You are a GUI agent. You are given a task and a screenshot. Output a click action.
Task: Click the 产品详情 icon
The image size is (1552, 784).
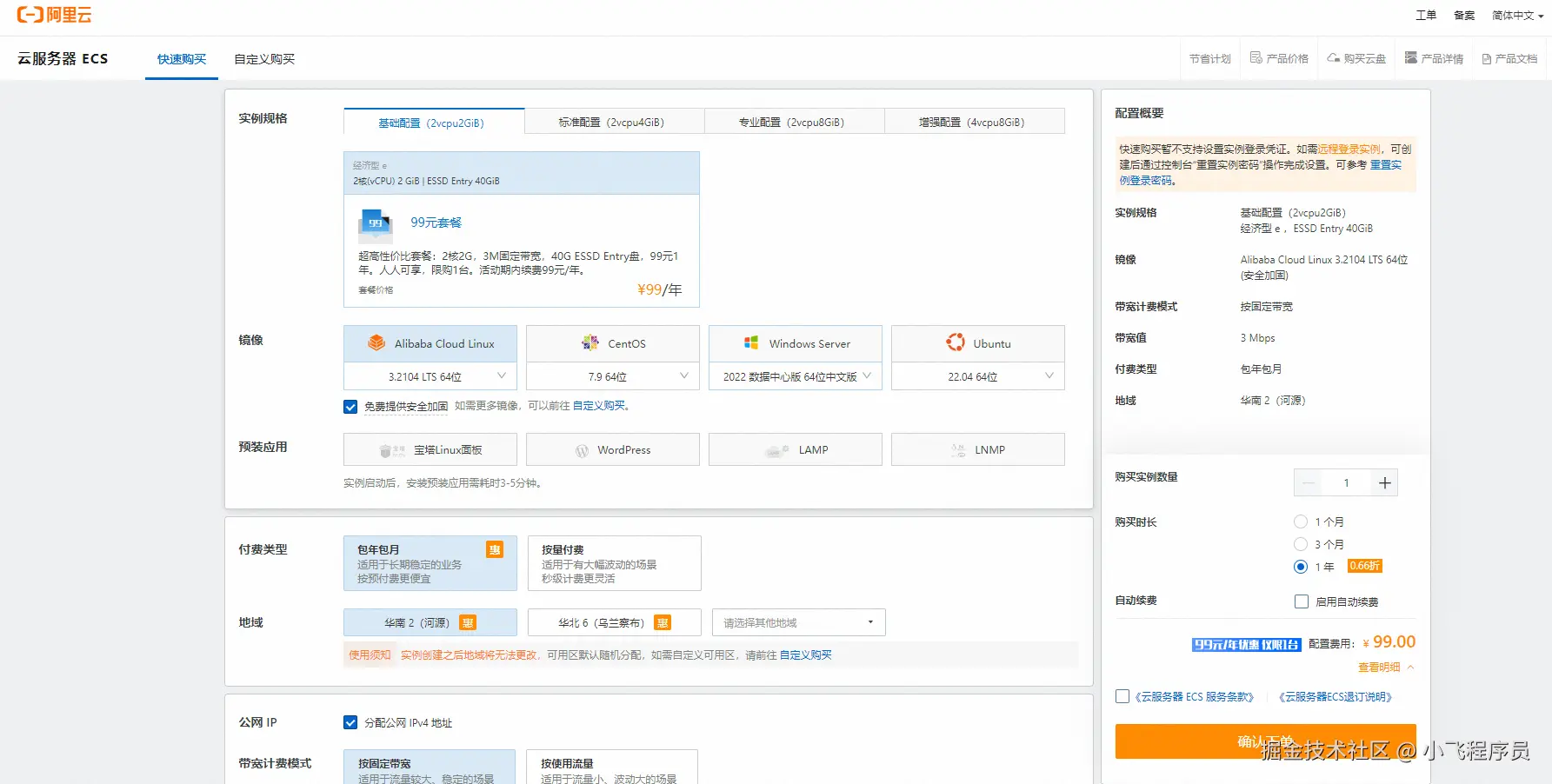pyautogui.click(x=1411, y=58)
